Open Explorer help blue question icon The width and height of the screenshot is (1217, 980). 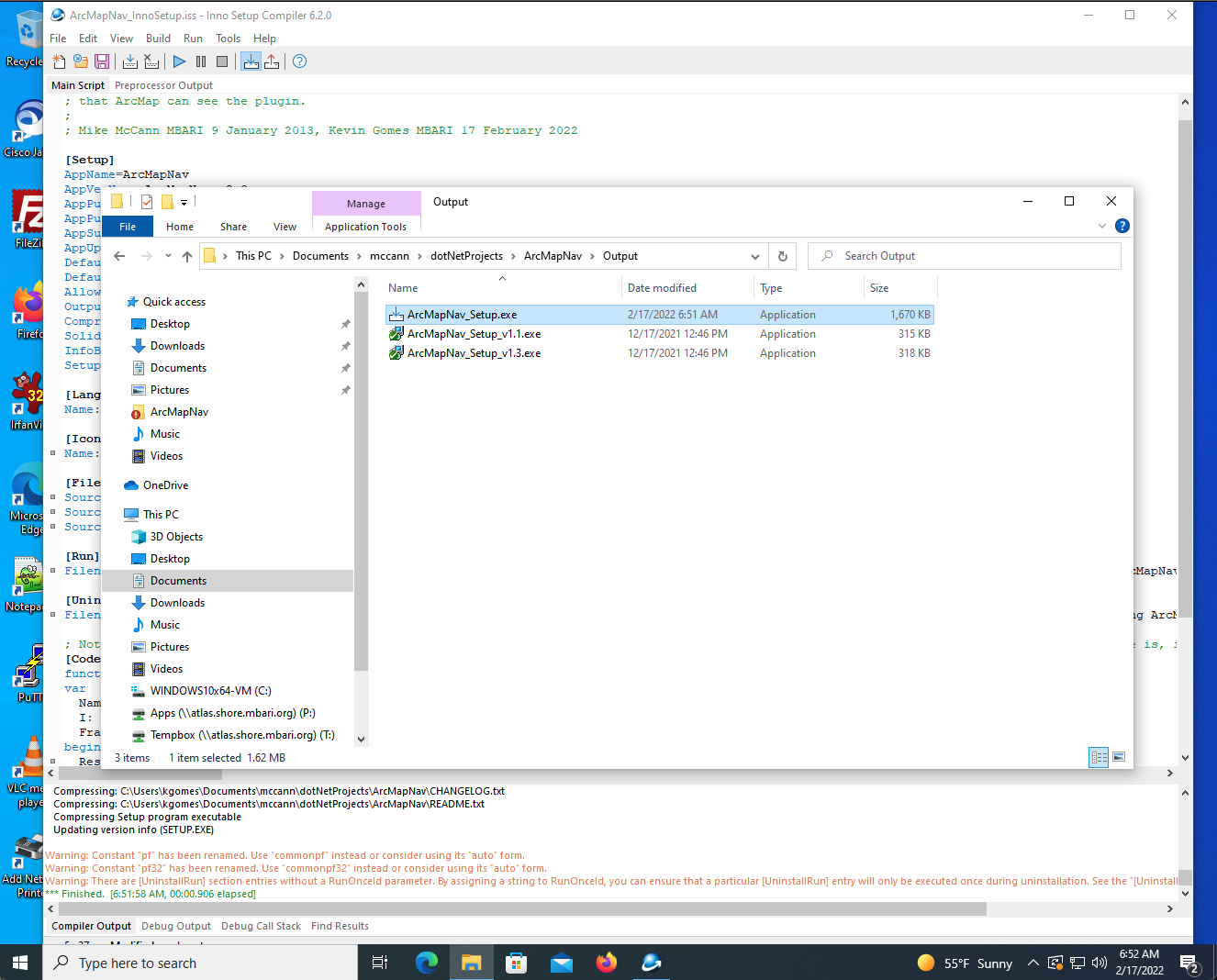point(1122,226)
